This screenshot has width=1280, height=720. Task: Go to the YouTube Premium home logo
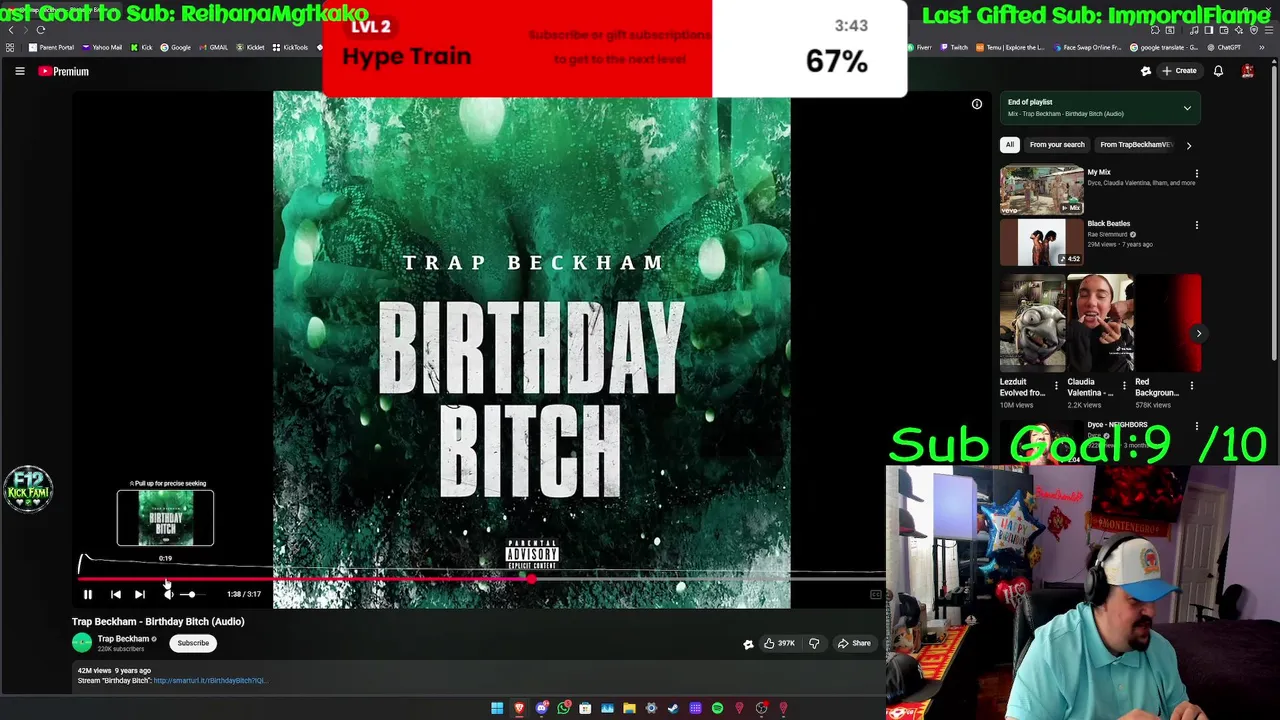point(64,71)
